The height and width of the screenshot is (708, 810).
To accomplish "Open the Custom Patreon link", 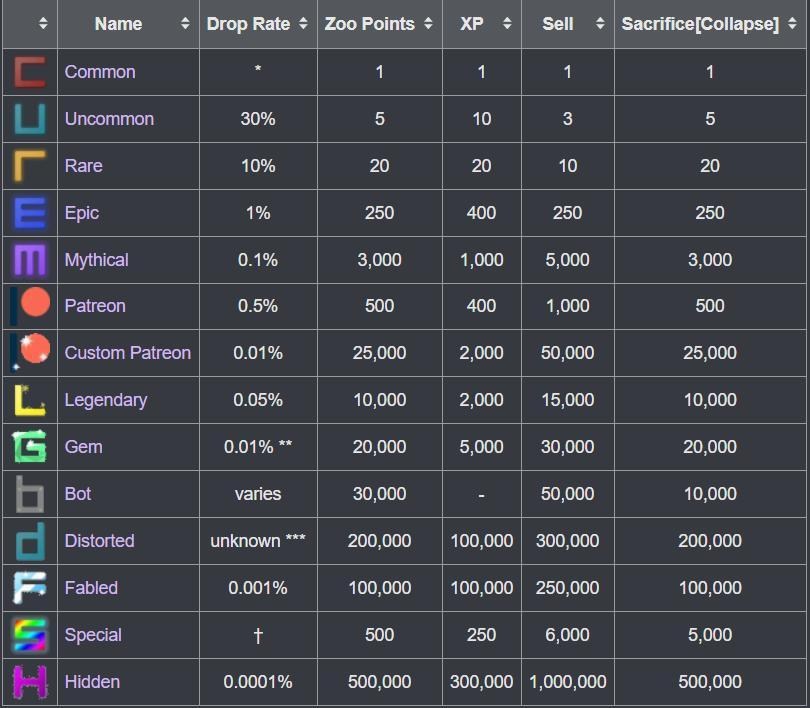I will pos(127,353).
